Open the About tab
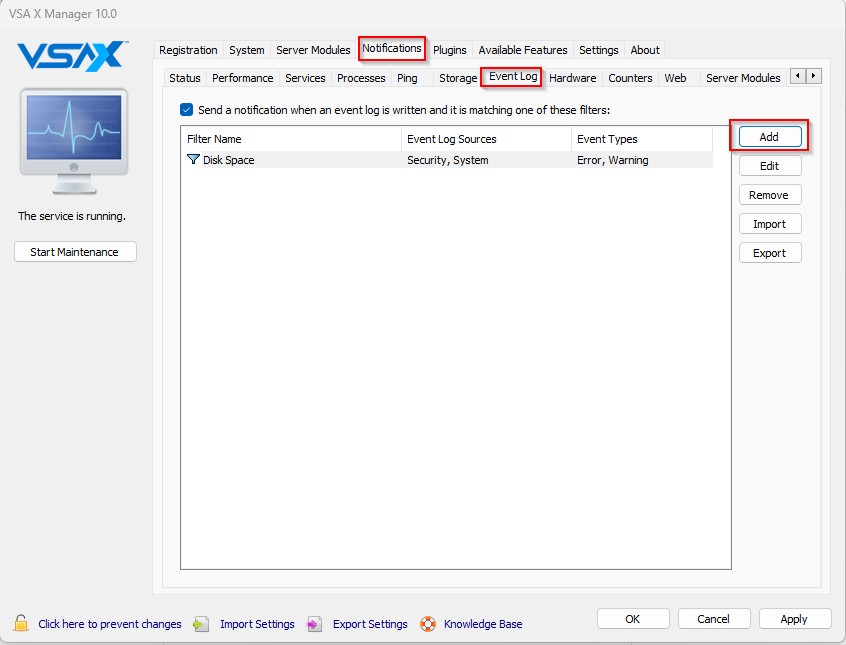Screen dimensions: 846x645 [x=645, y=50]
